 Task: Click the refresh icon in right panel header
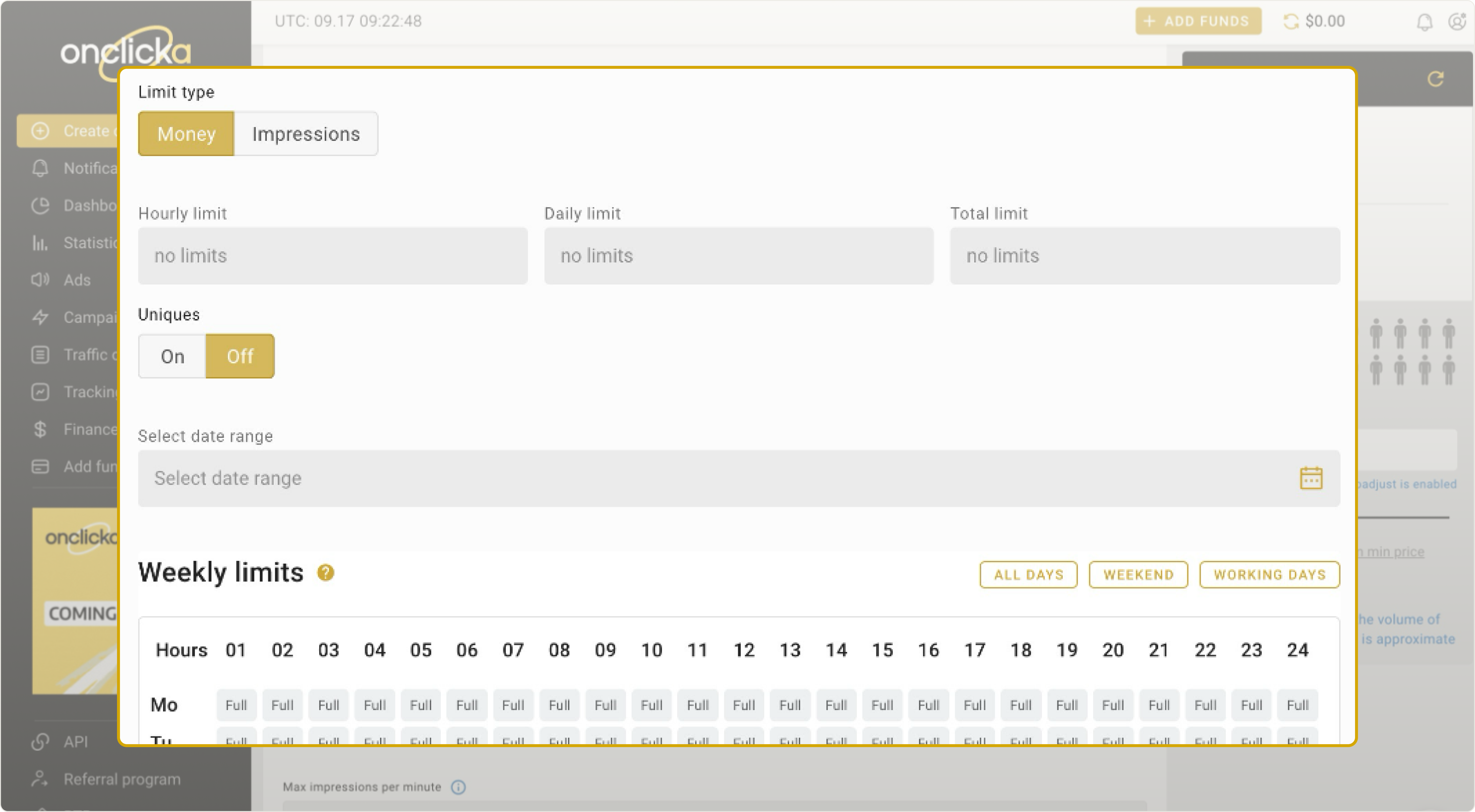point(1435,79)
